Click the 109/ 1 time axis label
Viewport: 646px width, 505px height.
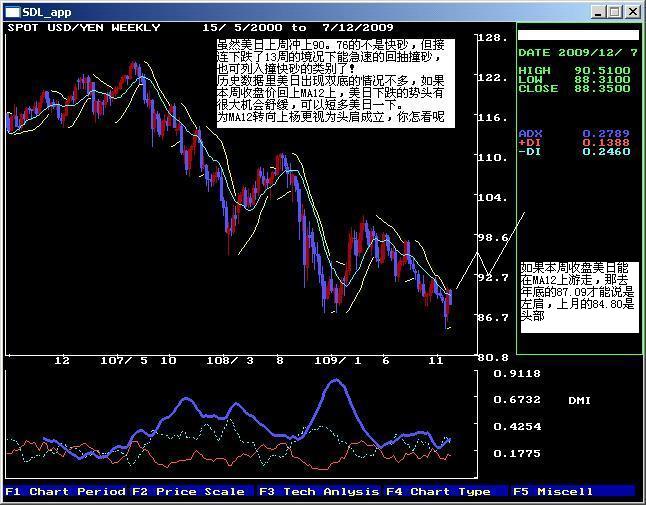(338, 361)
